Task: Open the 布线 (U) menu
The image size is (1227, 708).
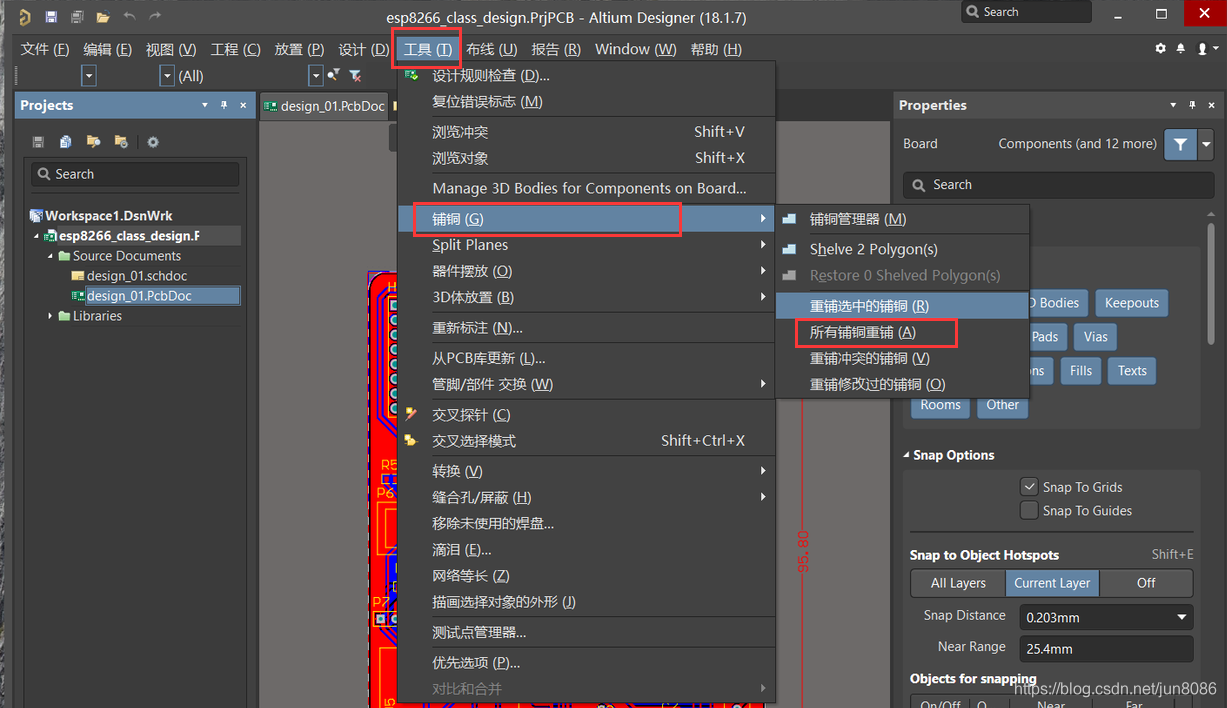Action: (491, 49)
